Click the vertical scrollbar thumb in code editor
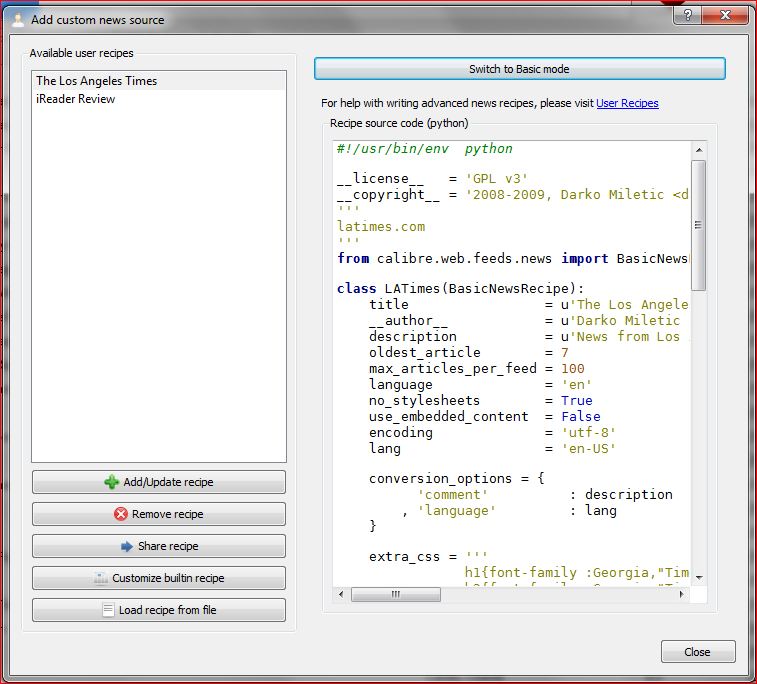Image resolution: width=757 pixels, height=684 pixels. tap(698, 225)
